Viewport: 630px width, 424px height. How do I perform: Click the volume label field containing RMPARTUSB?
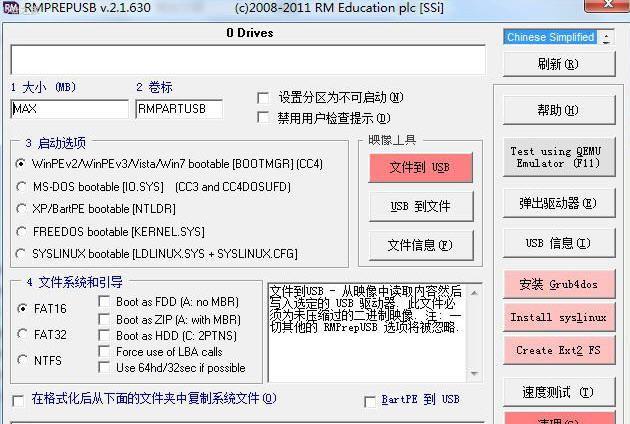(178, 109)
